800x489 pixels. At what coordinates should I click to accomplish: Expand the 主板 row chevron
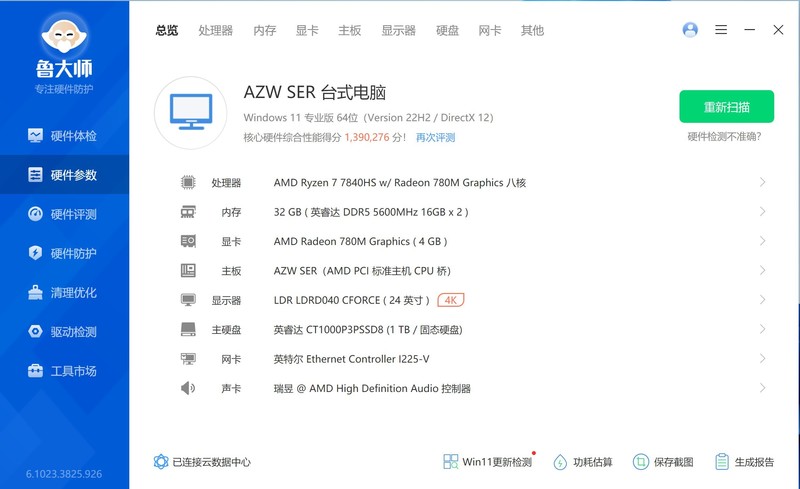coord(762,270)
